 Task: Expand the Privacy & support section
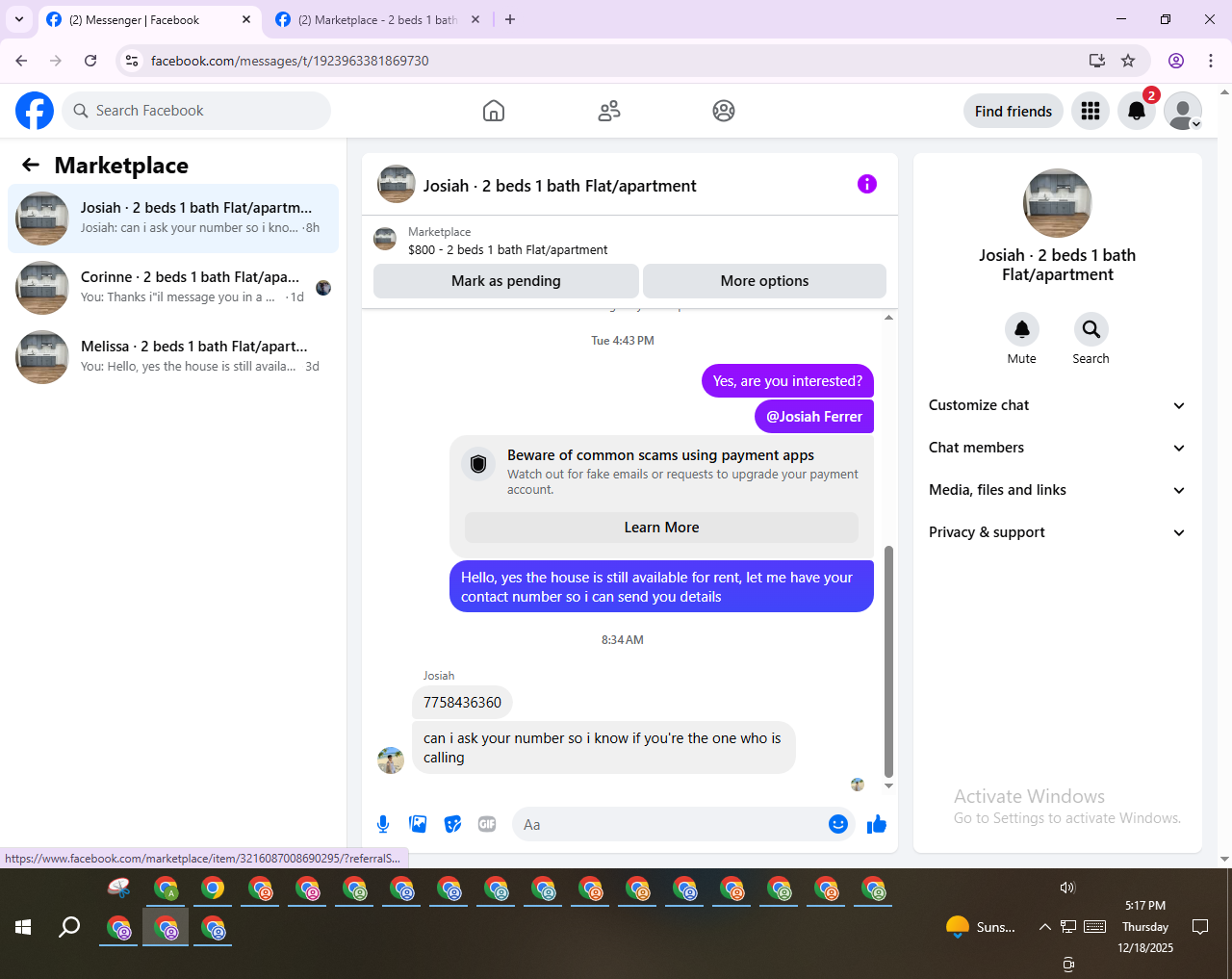coord(1057,532)
